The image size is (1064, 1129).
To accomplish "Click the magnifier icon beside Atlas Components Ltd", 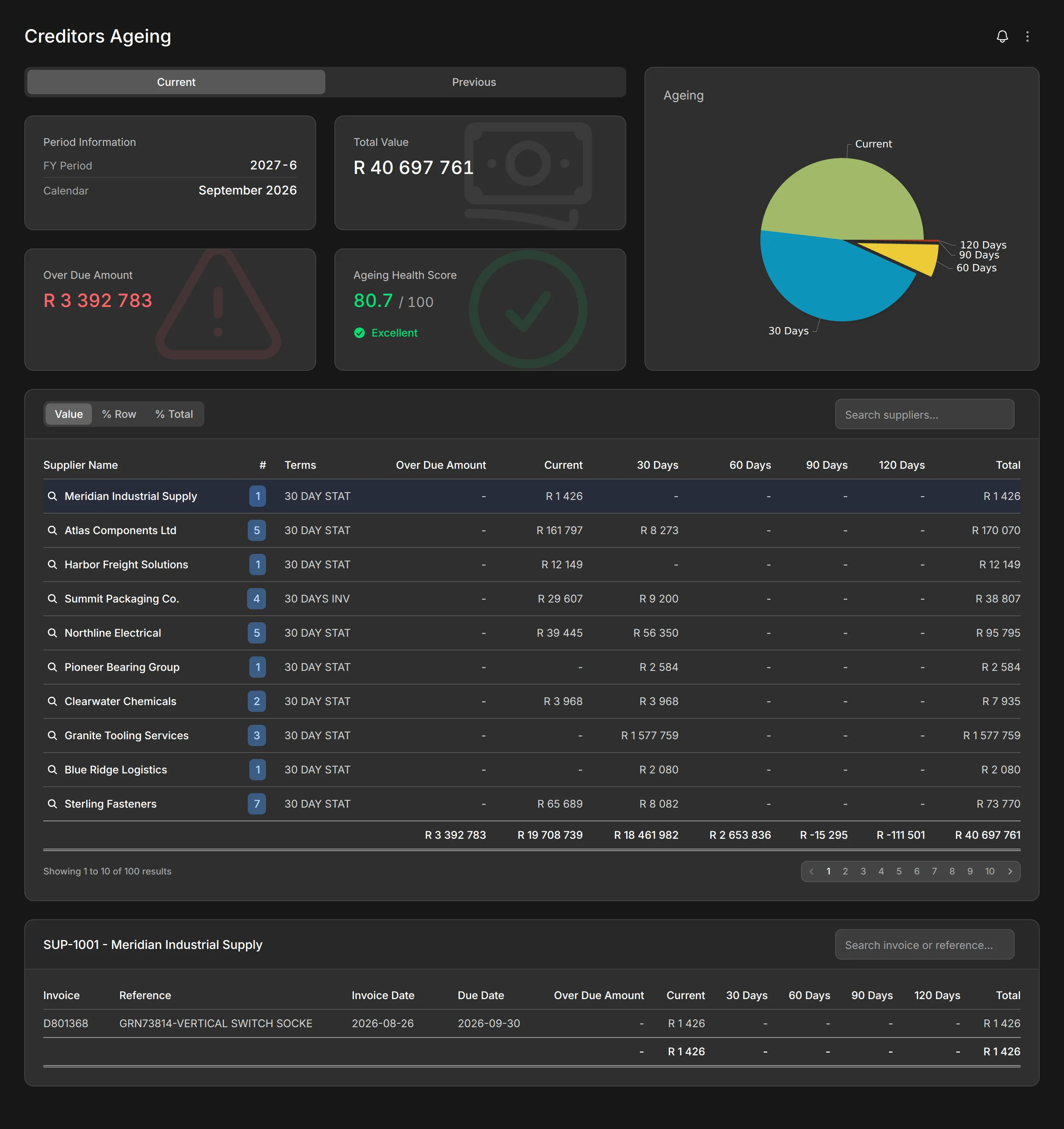I will (52, 530).
